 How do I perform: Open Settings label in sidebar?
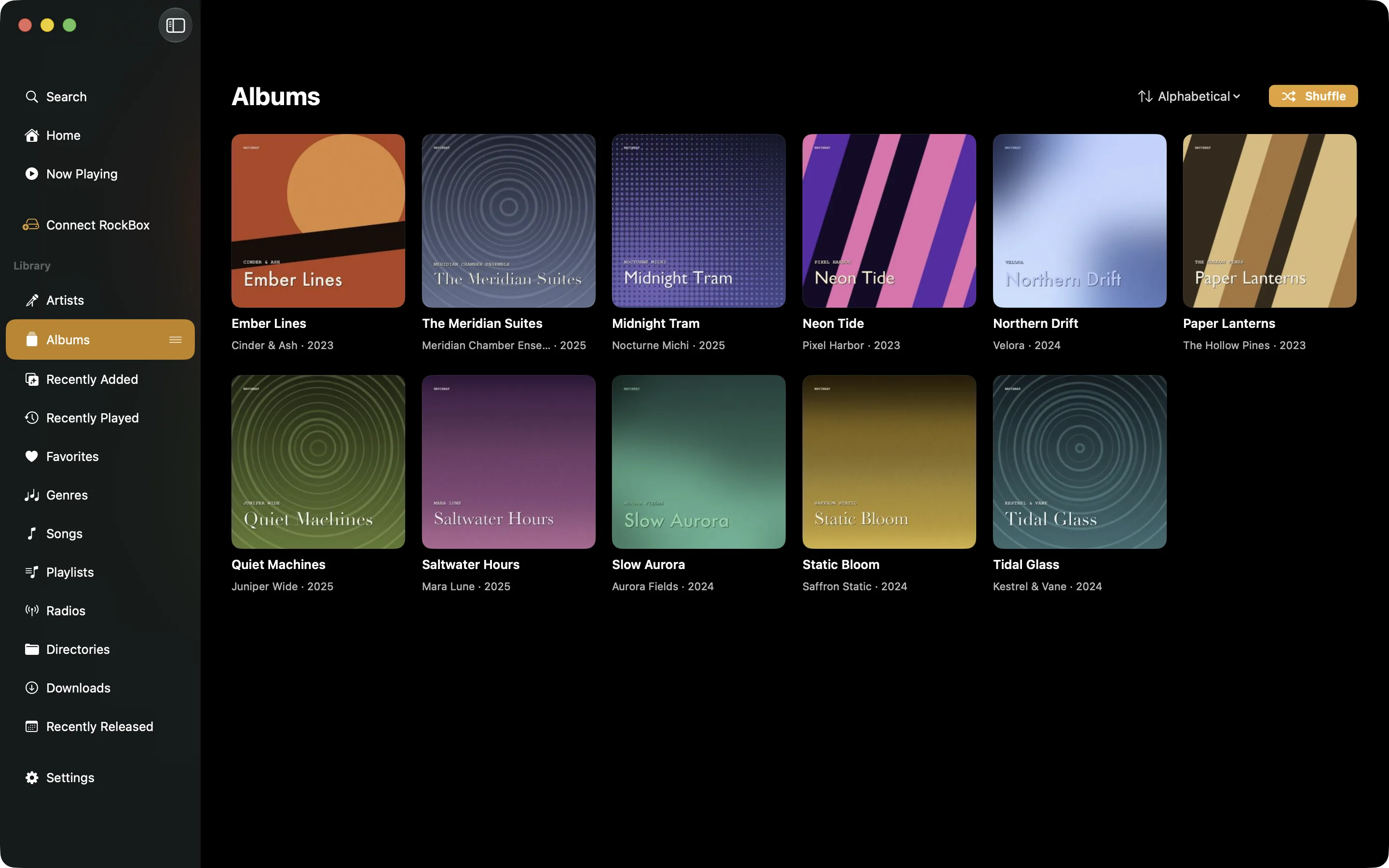click(70, 778)
